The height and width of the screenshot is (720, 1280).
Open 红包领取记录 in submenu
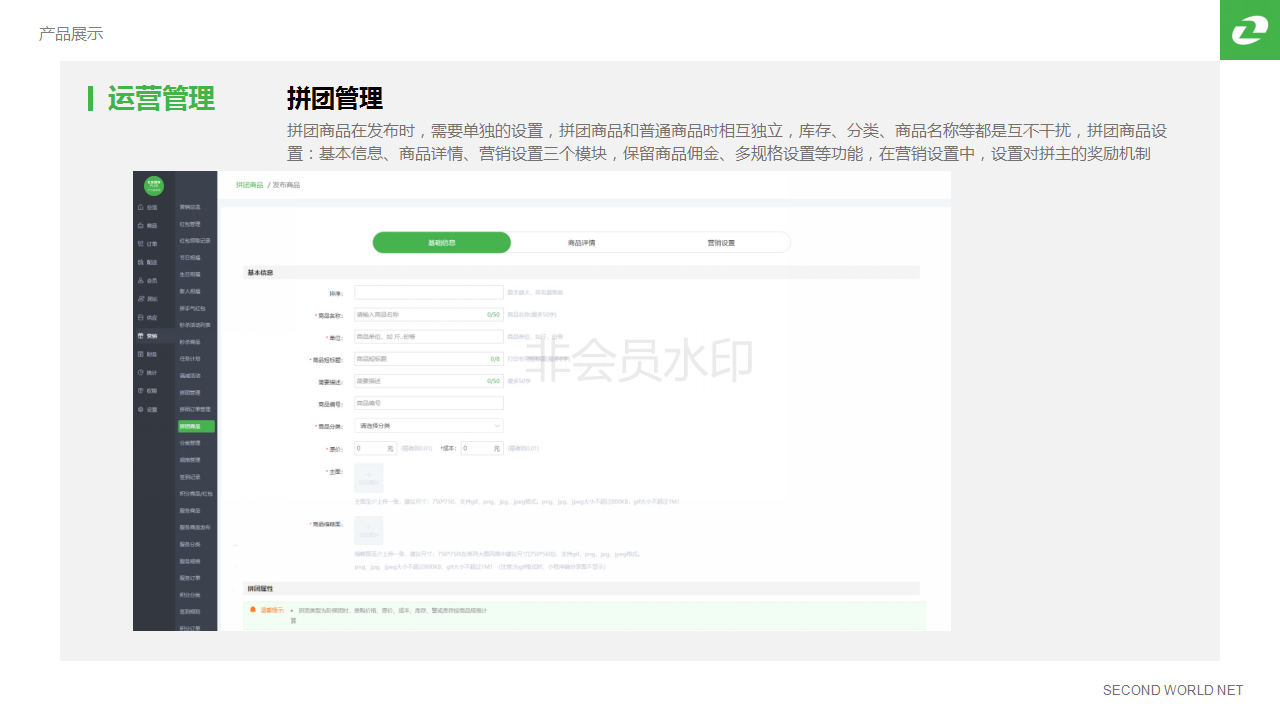(195, 241)
